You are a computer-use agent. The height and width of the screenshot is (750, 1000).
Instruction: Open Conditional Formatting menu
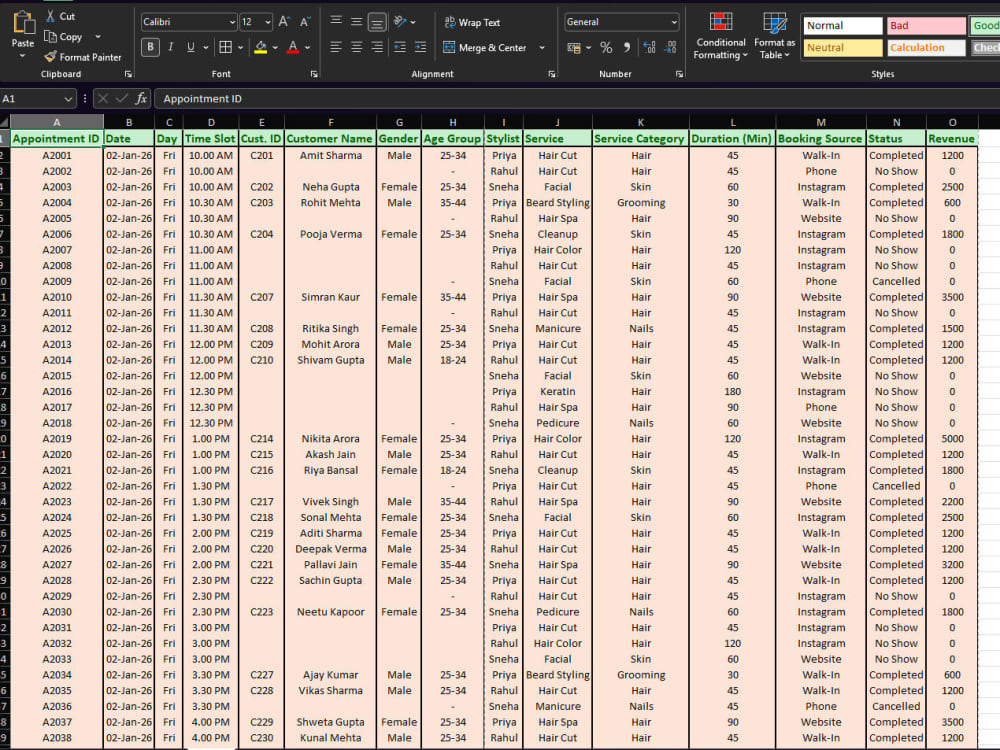[721, 36]
